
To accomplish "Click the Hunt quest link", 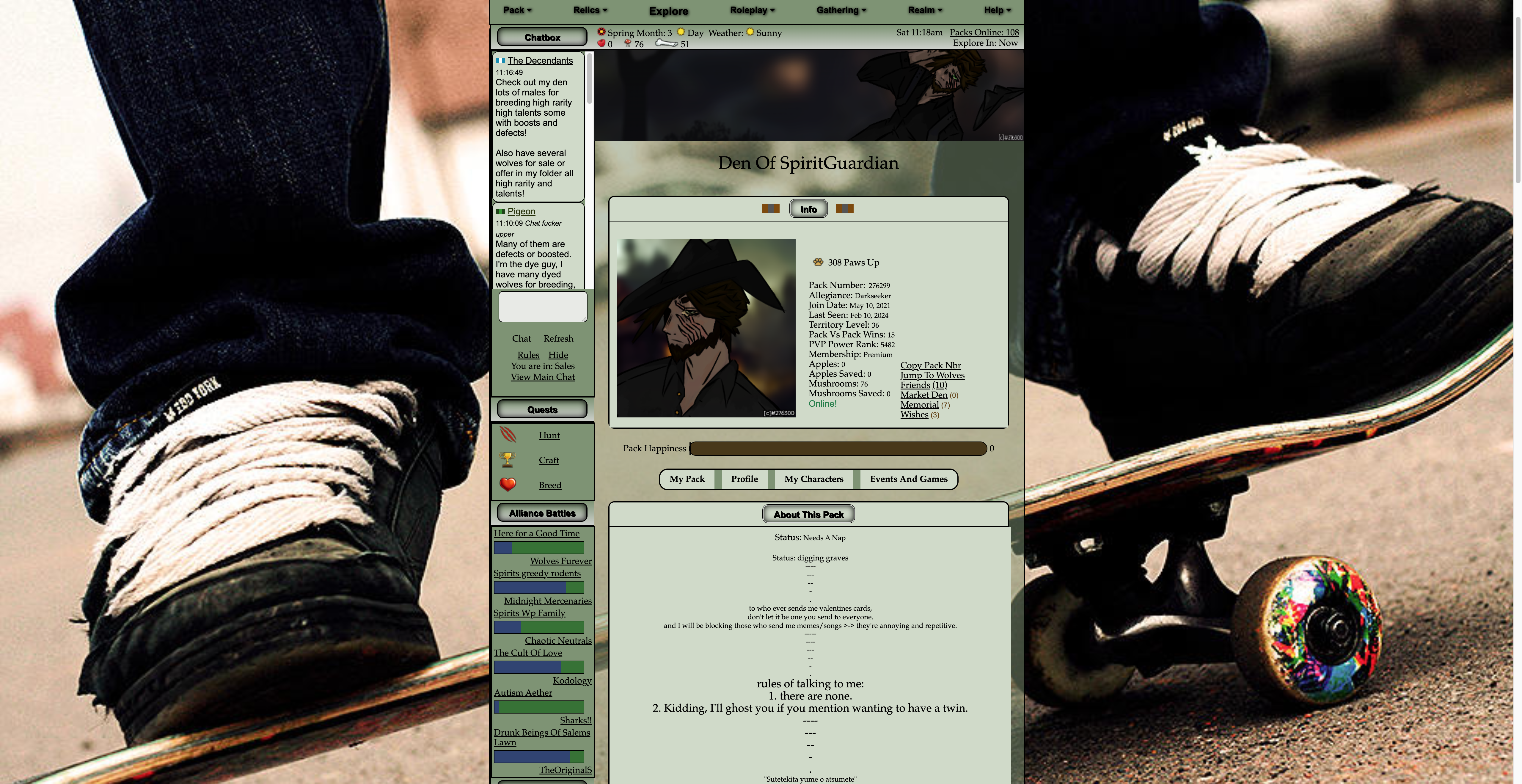I will pyautogui.click(x=549, y=436).
